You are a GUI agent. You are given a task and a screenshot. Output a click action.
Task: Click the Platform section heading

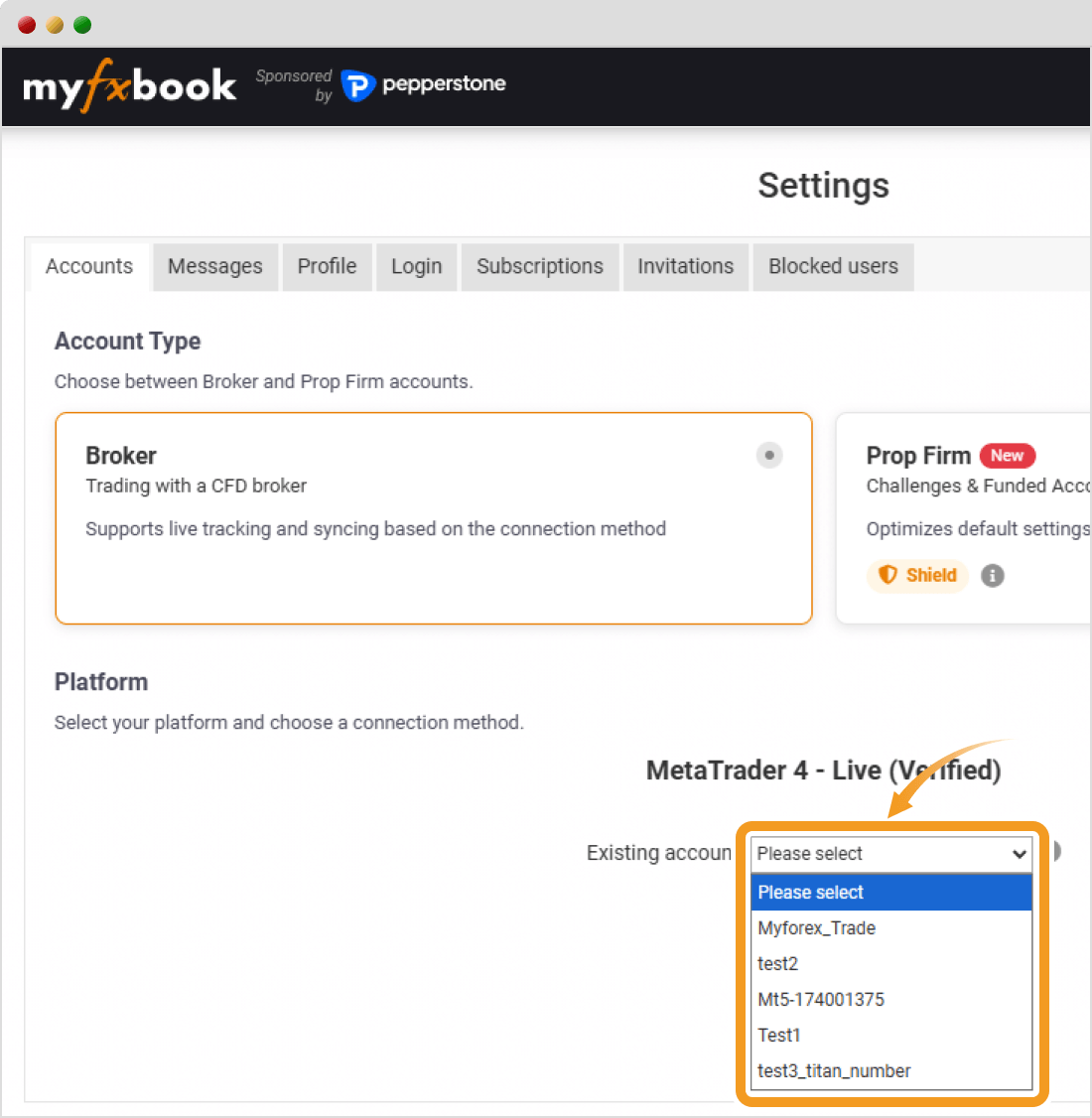(x=101, y=682)
